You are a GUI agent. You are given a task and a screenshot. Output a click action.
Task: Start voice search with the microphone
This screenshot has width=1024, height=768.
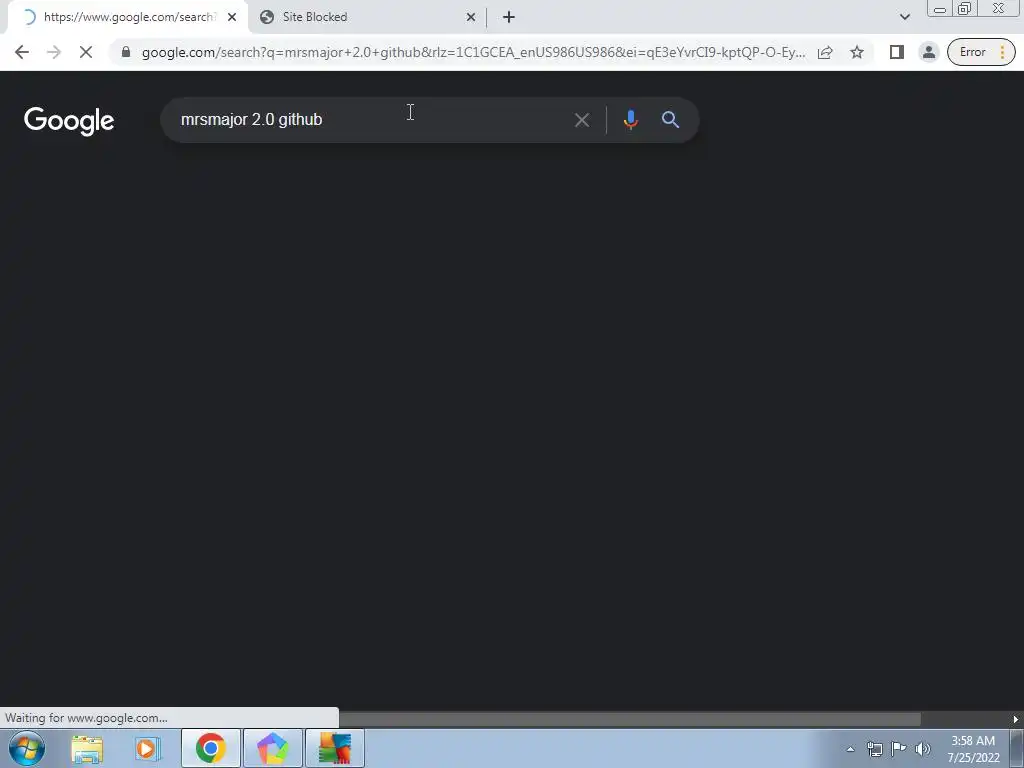point(631,120)
